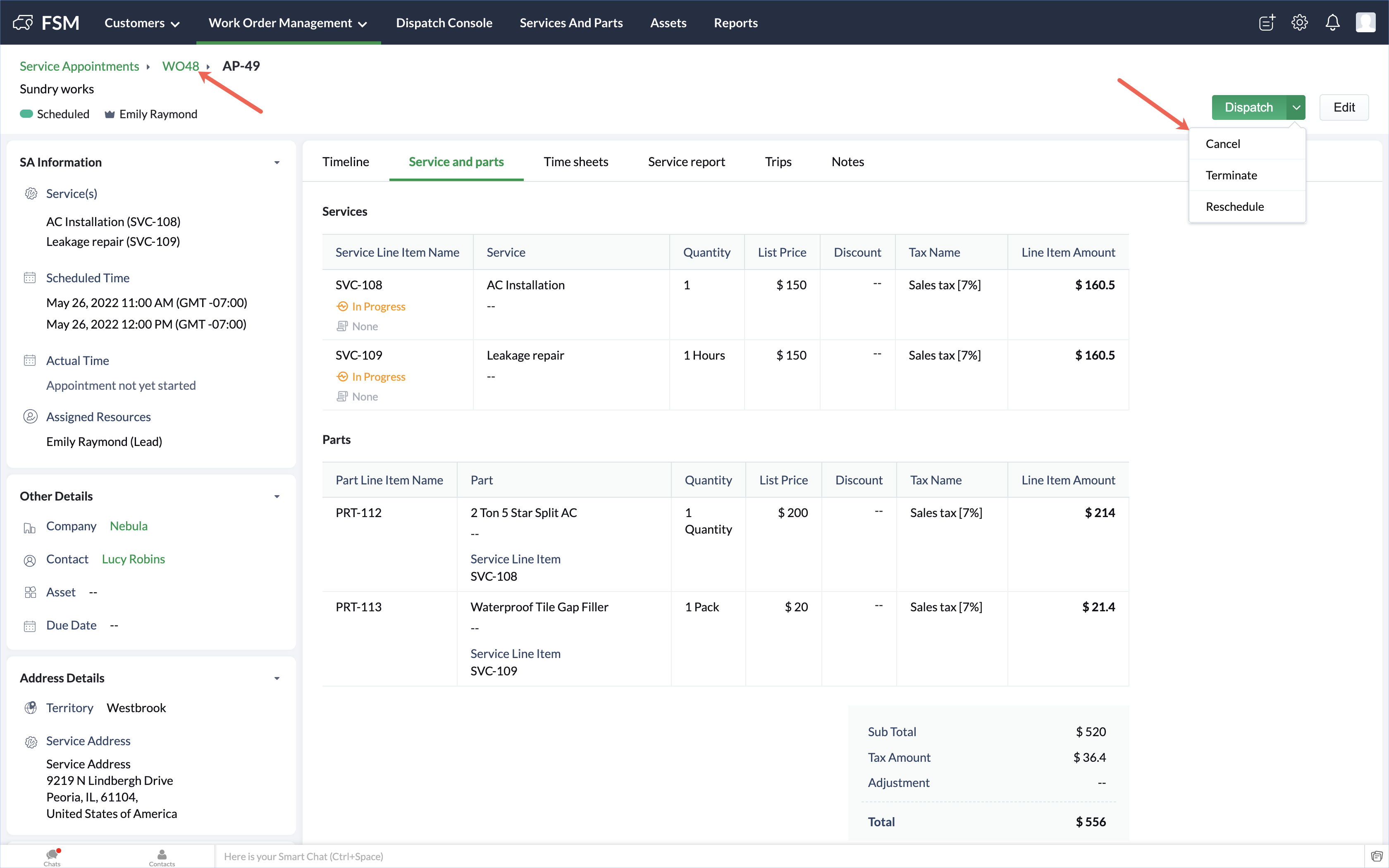Choose Terminate in the dropdown menu

pyautogui.click(x=1231, y=175)
